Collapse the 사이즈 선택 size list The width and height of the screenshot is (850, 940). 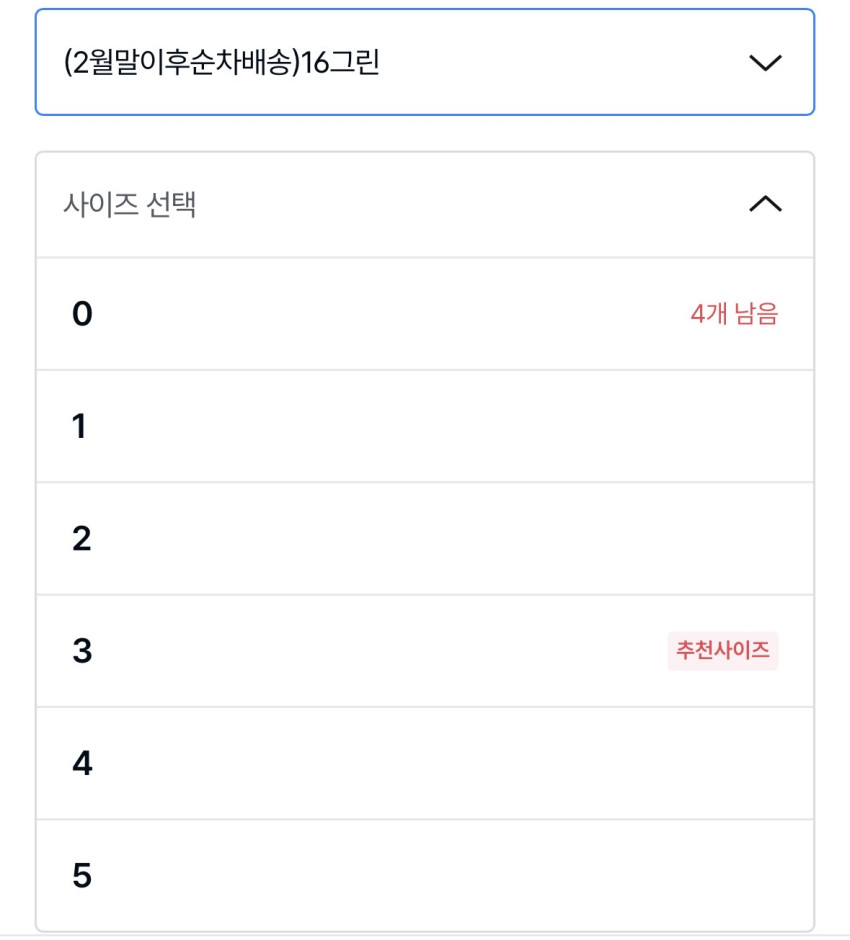(425, 205)
